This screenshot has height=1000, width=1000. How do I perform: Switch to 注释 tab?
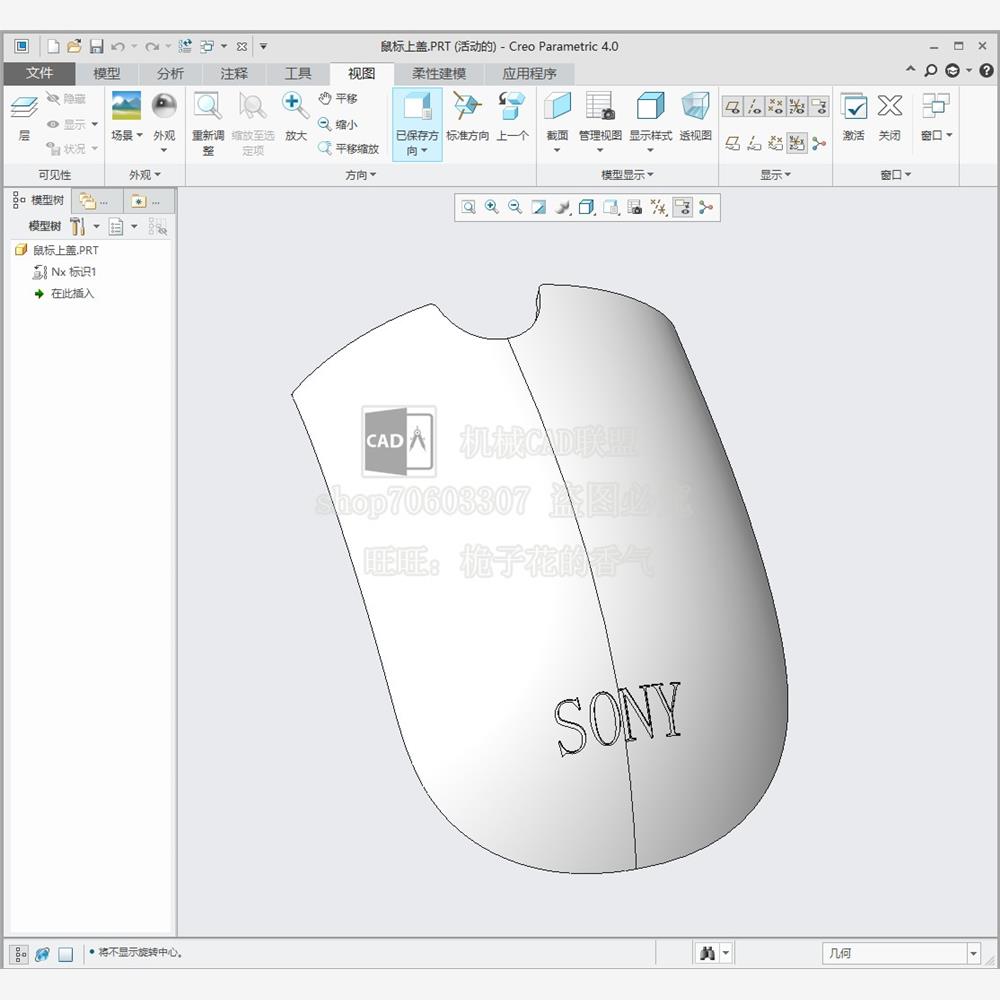pyautogui.click(x=234, y=74)
